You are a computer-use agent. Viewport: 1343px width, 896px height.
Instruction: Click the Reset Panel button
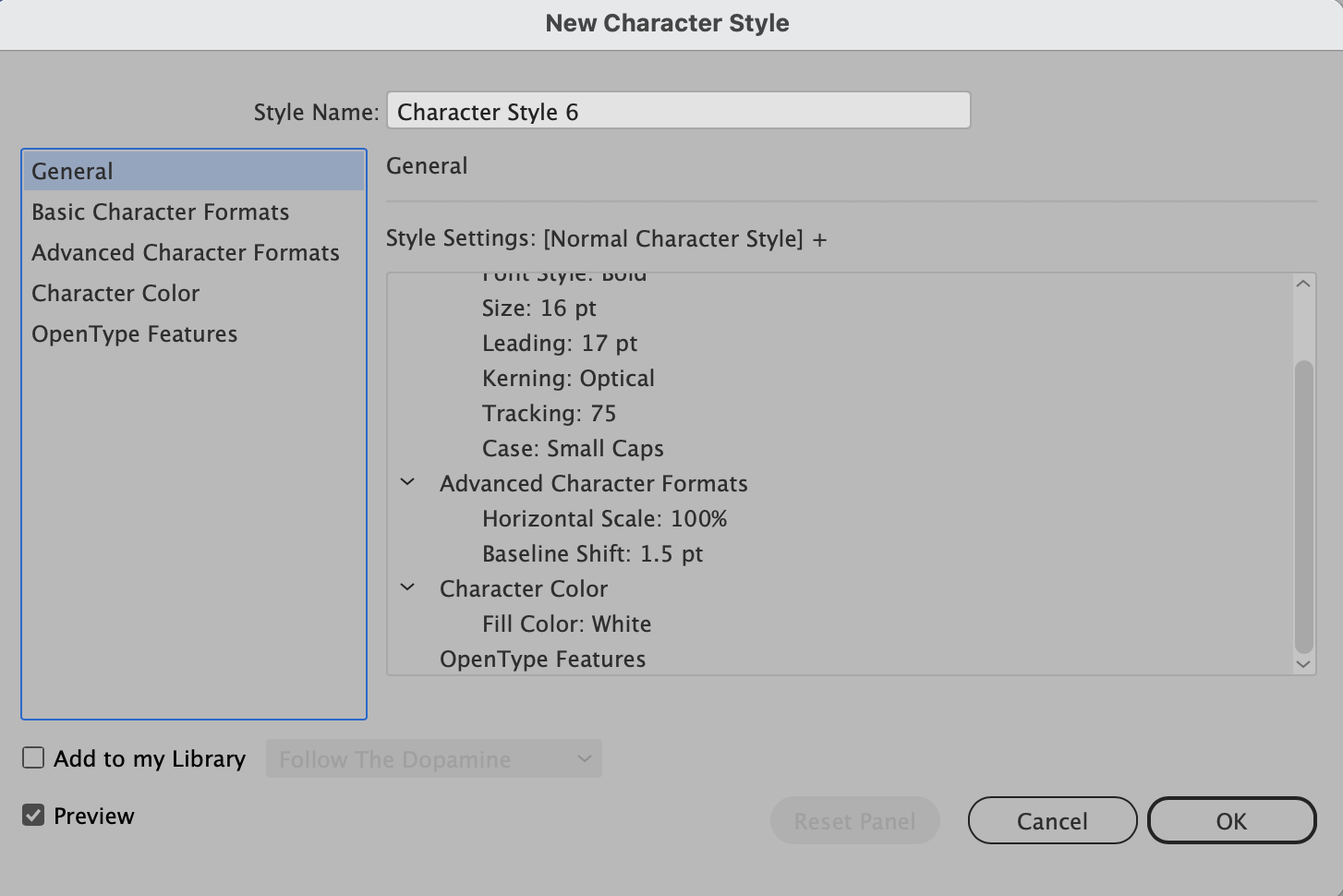pyautogui.click(x=854, y=820)
